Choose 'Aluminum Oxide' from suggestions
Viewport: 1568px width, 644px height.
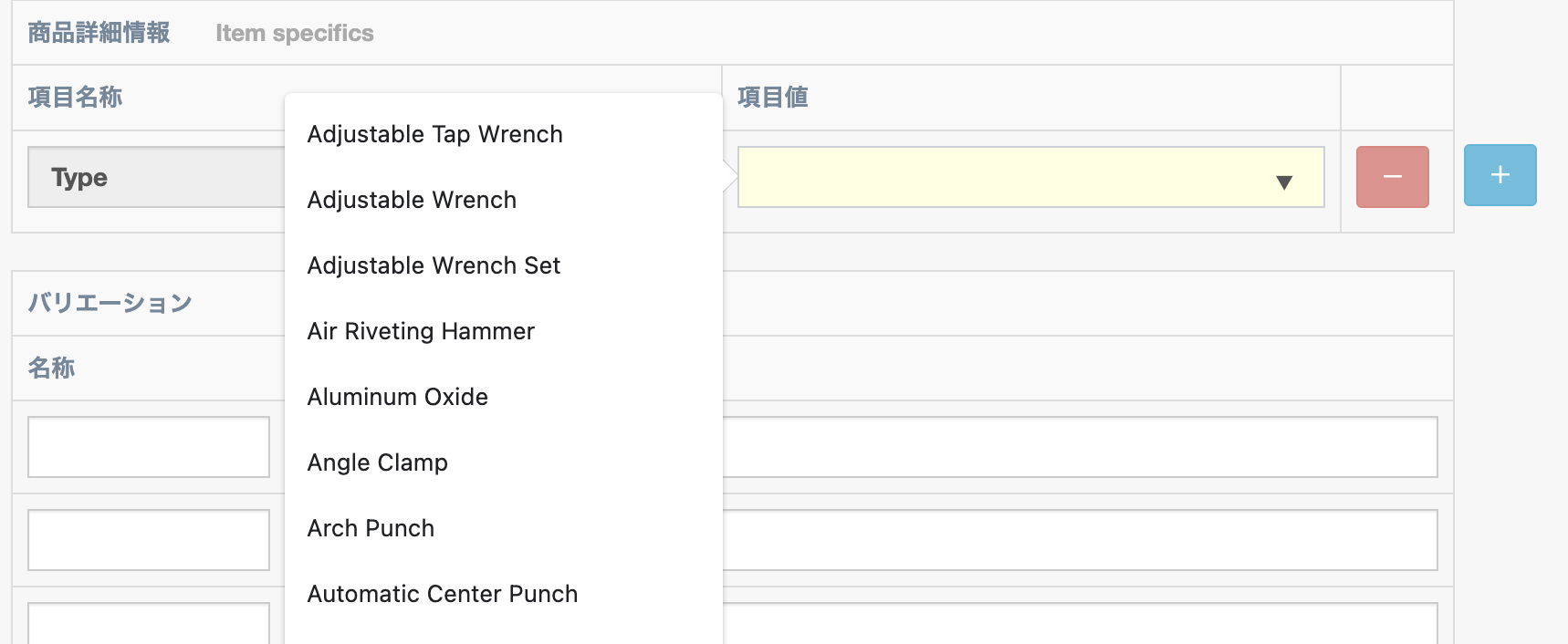[x=397, y=397]
